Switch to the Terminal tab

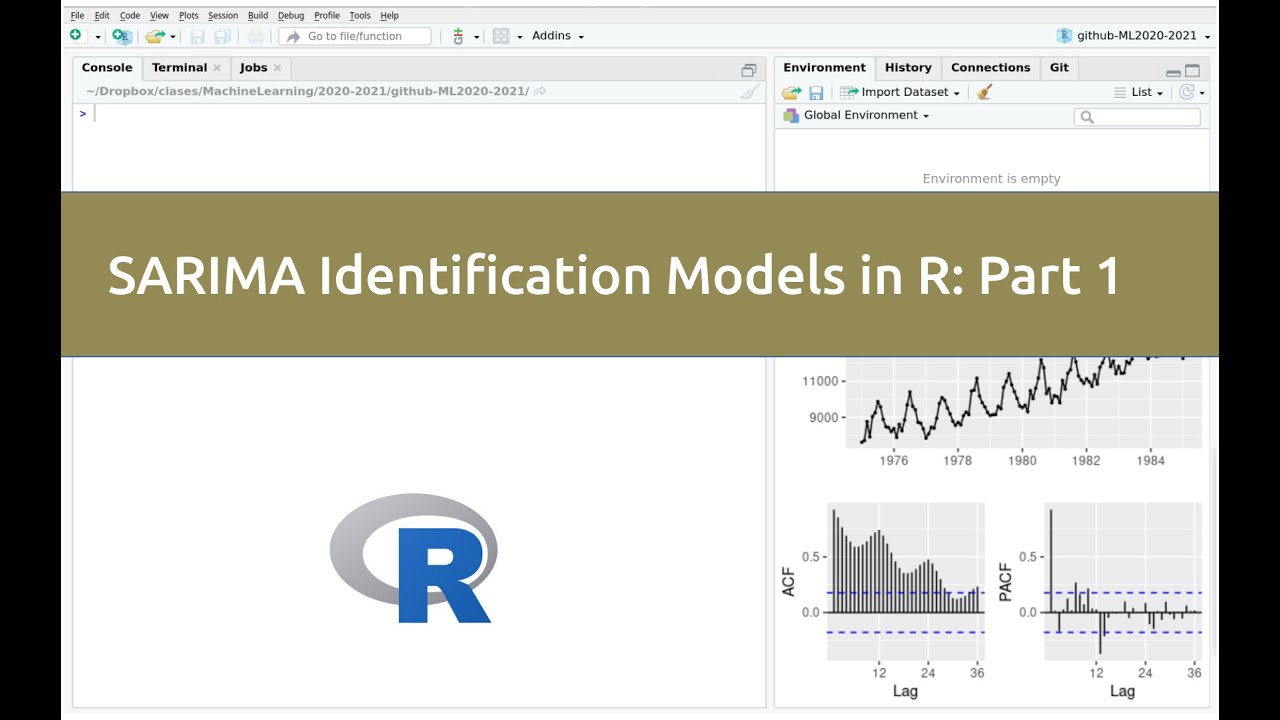pos(179,68)
